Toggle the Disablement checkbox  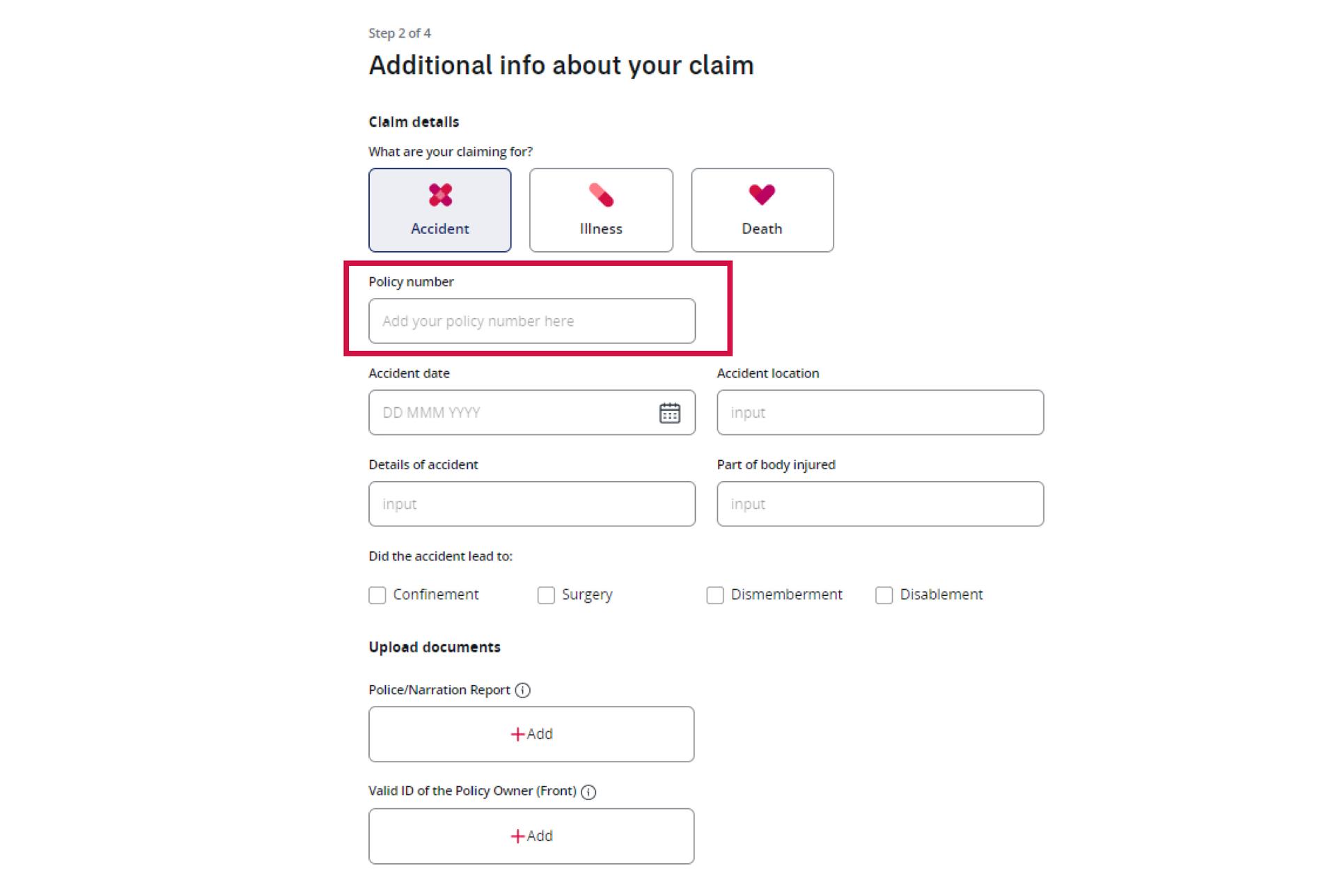click(884, 595)
